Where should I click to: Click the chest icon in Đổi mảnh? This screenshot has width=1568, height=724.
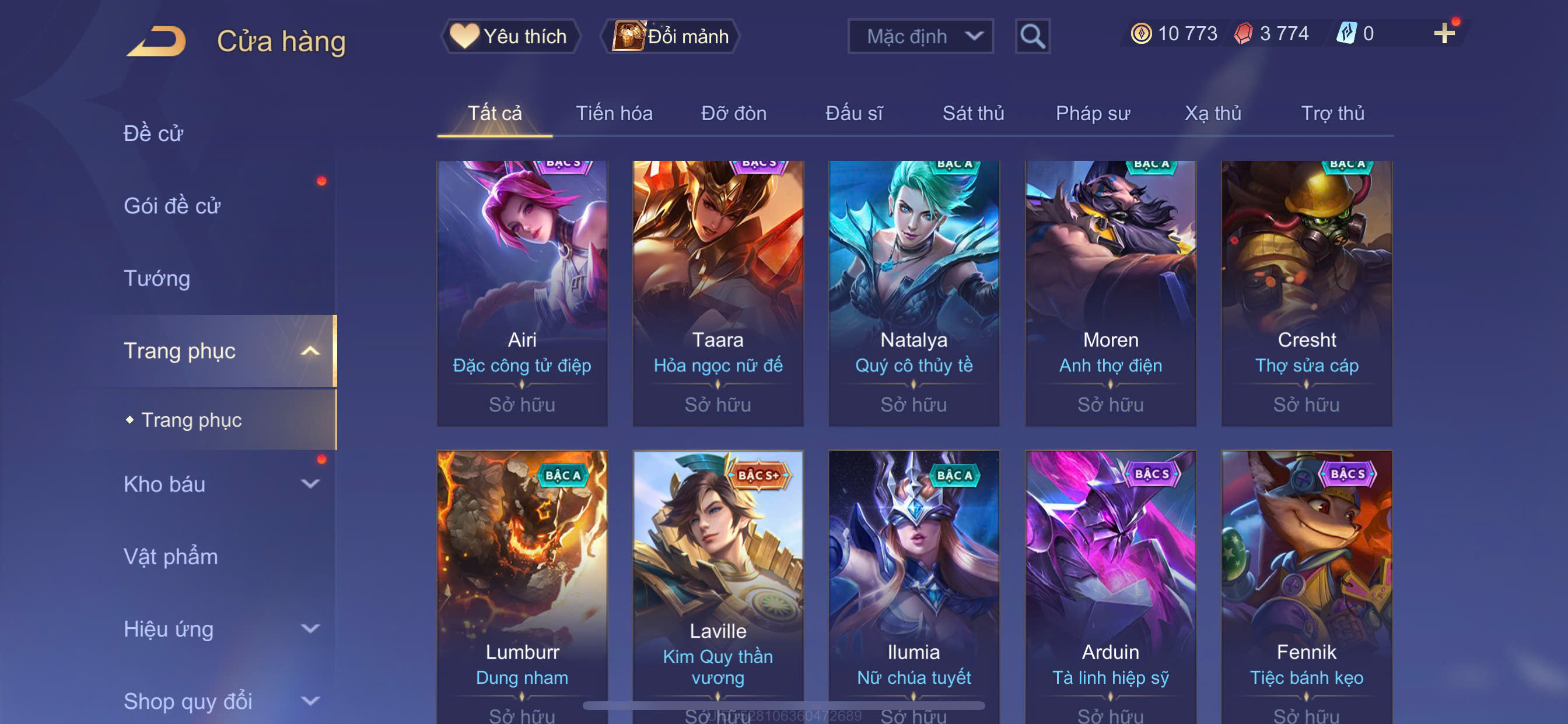click(628, 36)
